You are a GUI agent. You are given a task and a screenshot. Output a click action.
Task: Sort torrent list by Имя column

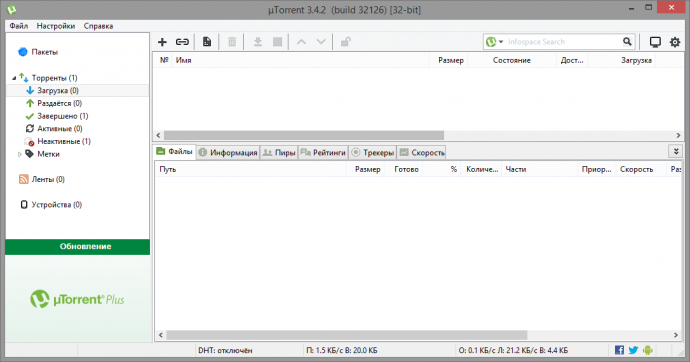(300, 60)
